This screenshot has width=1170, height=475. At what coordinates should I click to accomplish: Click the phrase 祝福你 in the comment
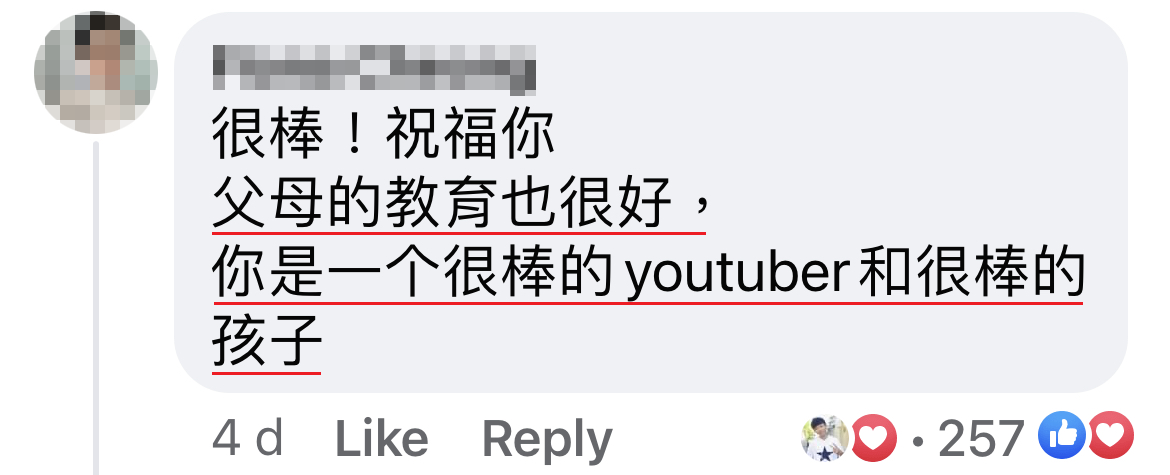469,138
